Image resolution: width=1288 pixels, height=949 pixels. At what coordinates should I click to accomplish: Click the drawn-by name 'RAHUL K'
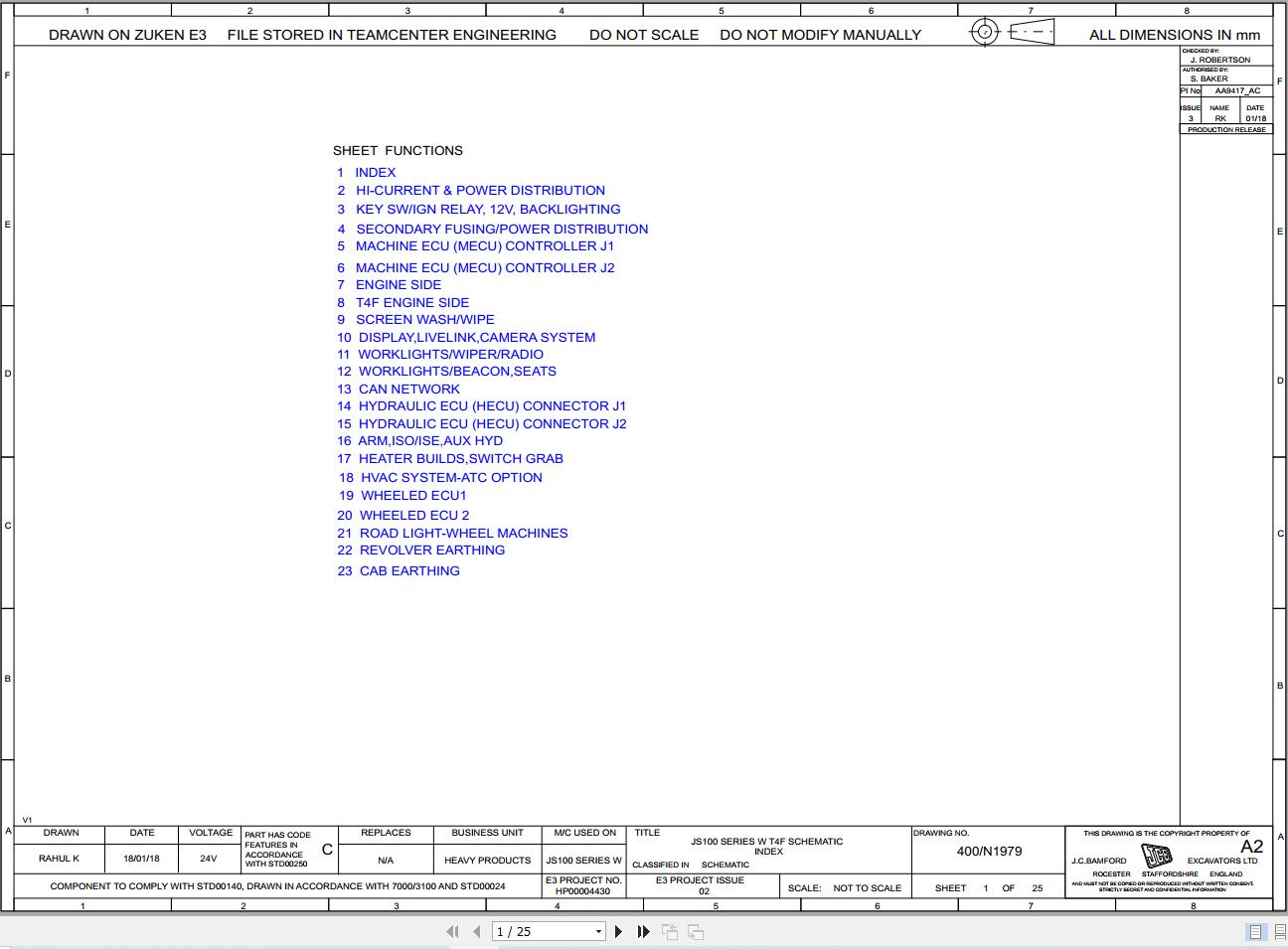coord(59,858)
